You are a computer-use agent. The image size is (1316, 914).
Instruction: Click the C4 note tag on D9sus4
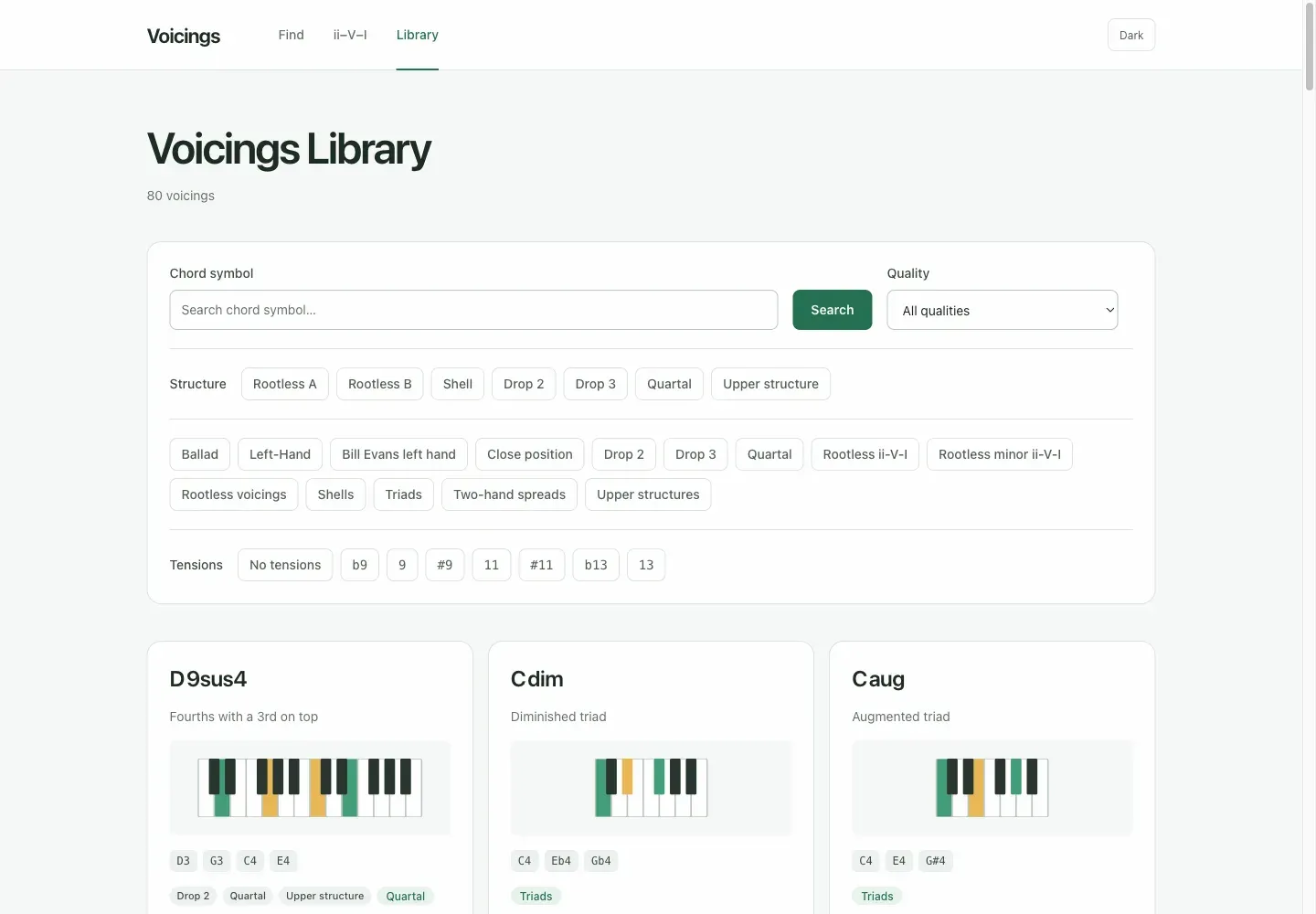click(250, 861)
